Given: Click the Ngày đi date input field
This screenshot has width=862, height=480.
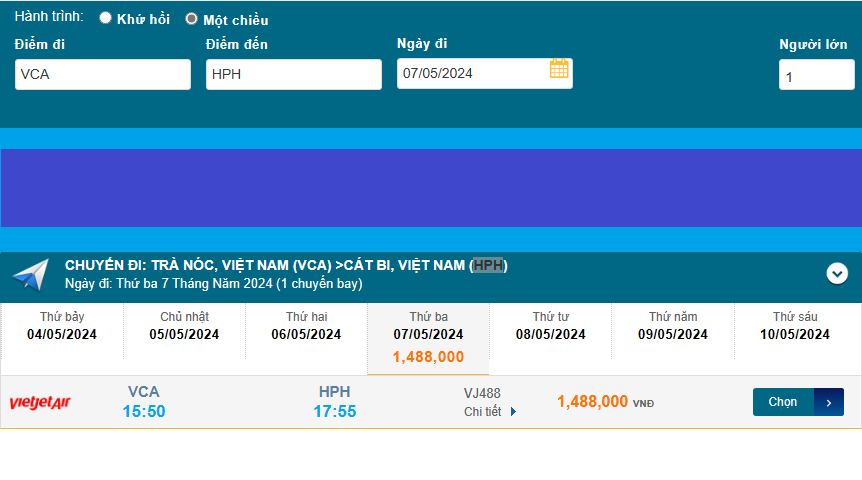Looking at the screenshot, I should click(470, 73).
